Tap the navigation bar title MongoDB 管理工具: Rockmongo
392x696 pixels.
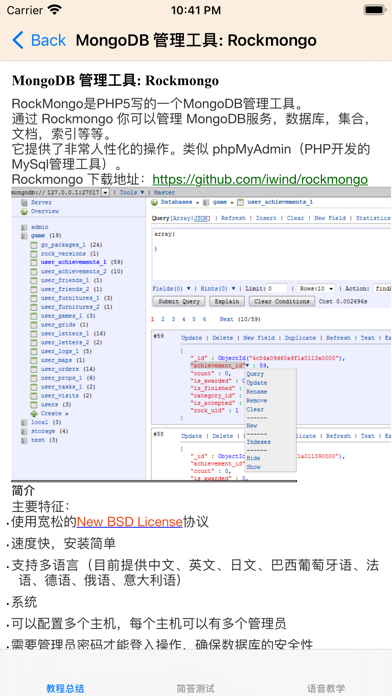196,40
